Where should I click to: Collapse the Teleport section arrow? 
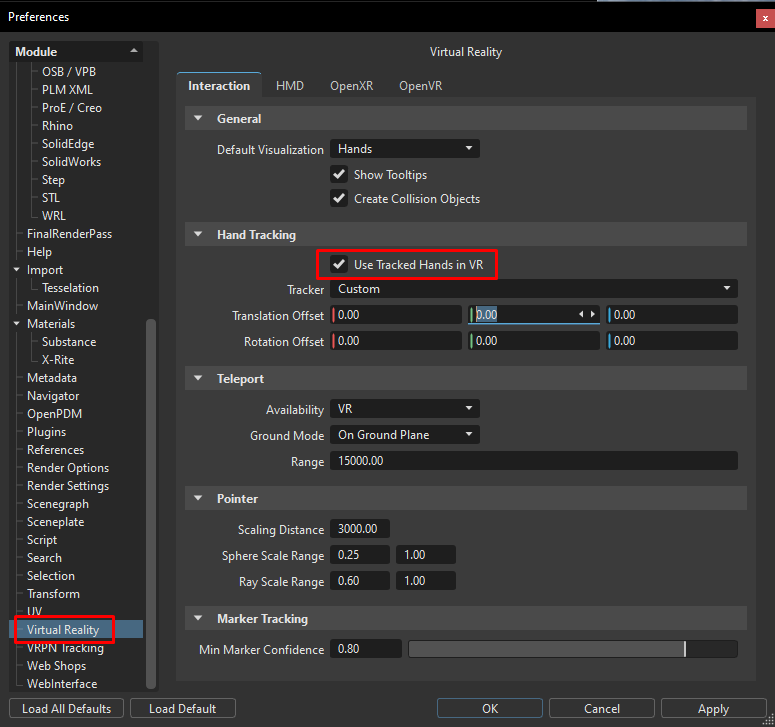coord(196,379)
